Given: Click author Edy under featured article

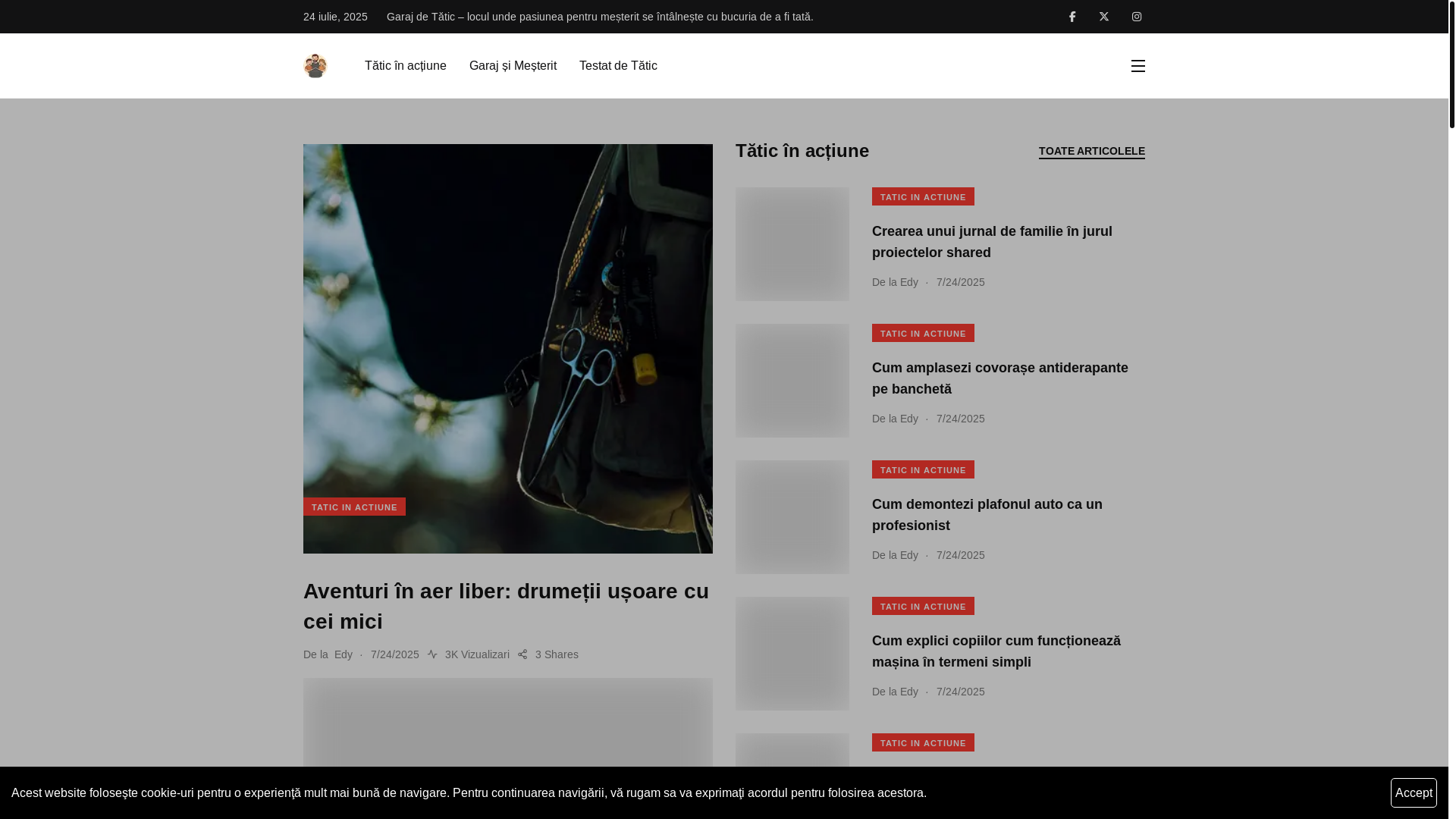Looking at the screenshot, I should pos(344,654).
